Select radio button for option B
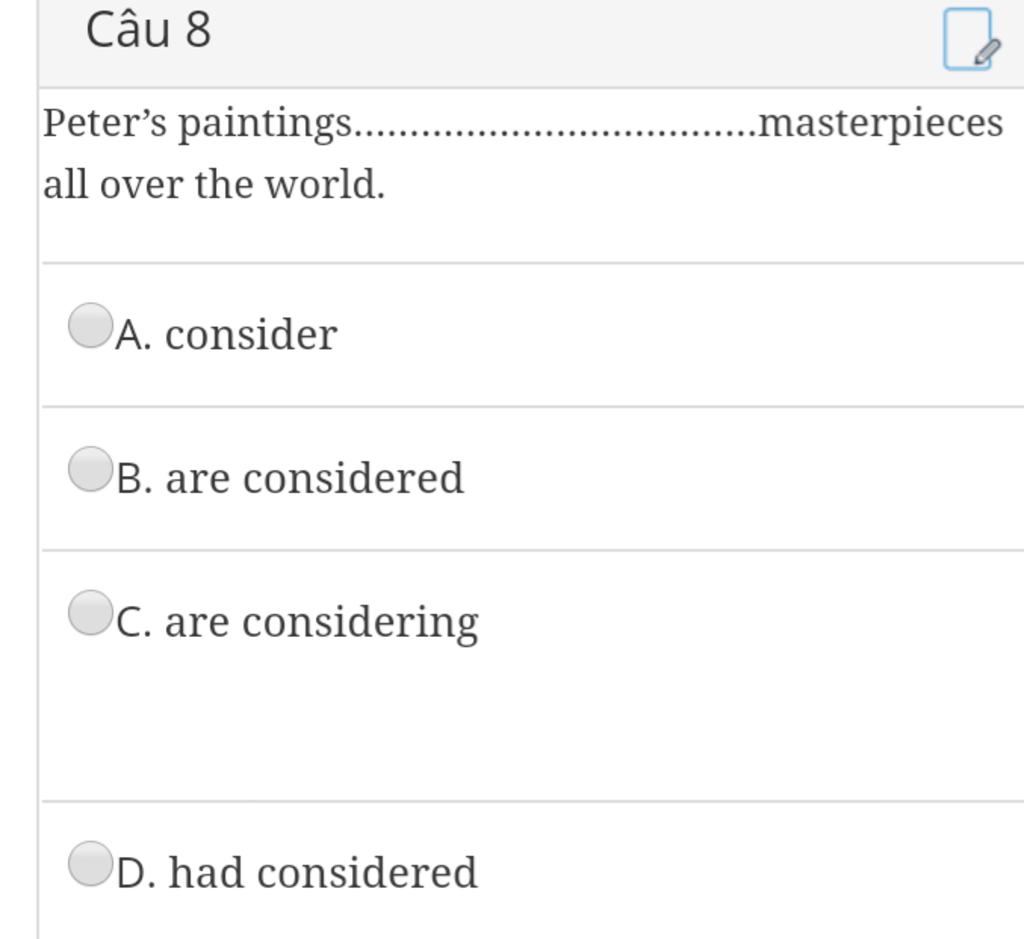This screenshot has width=1024, height=939. (91, 469)
